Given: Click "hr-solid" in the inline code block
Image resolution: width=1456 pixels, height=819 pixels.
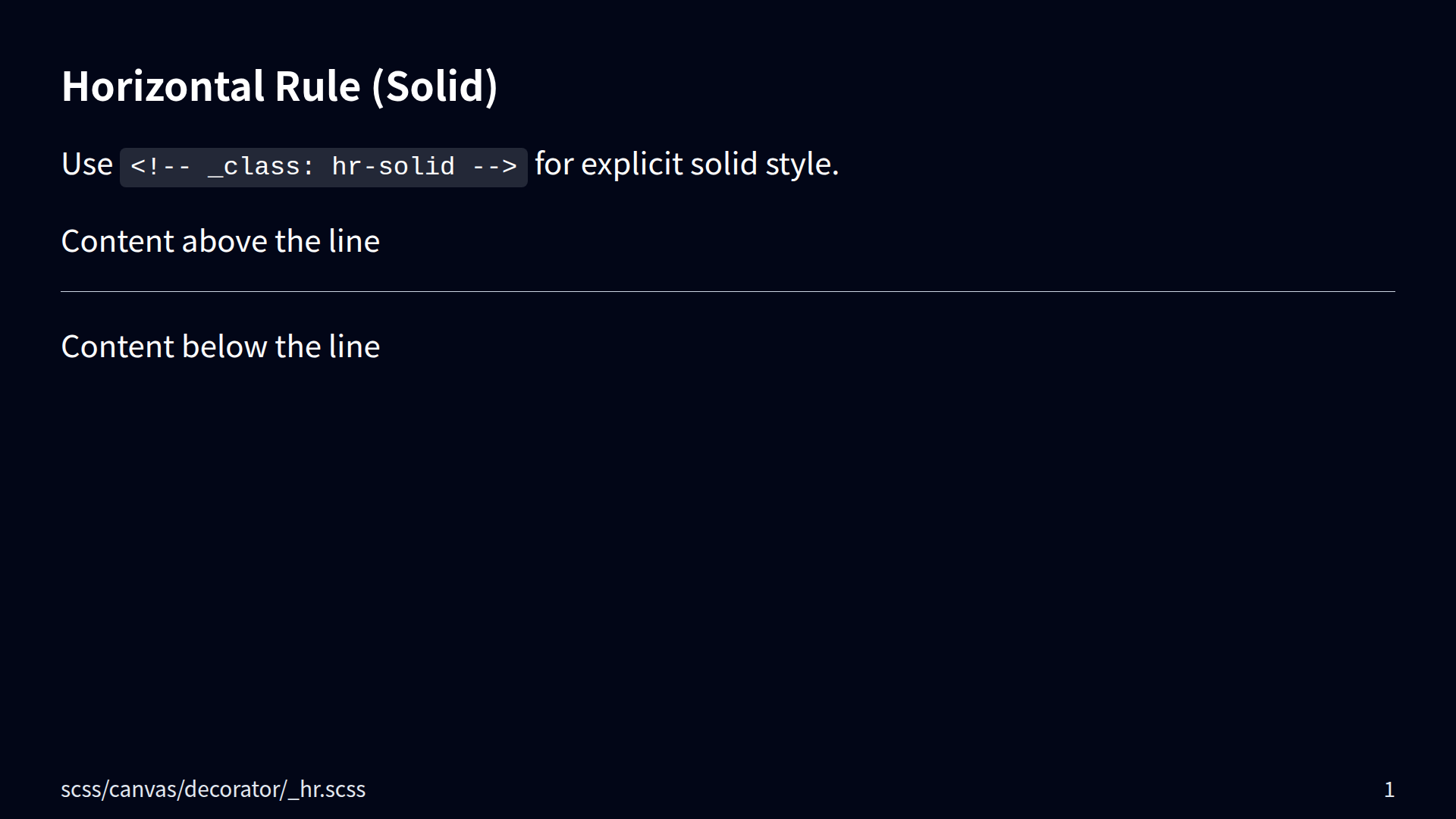Looking at the screenshot, I should (x=393, y=167).
